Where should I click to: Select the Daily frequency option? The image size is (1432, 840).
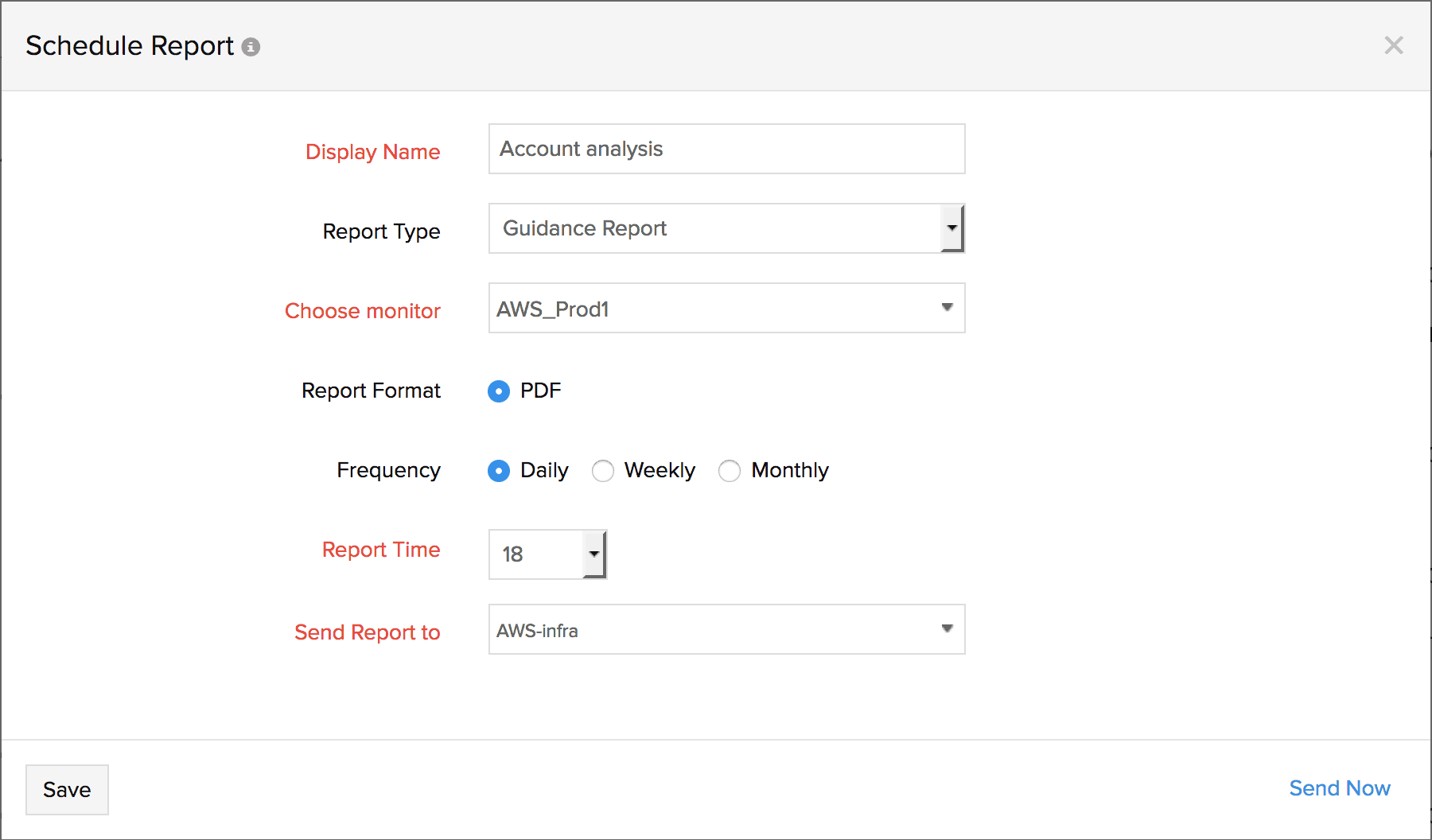498,471
